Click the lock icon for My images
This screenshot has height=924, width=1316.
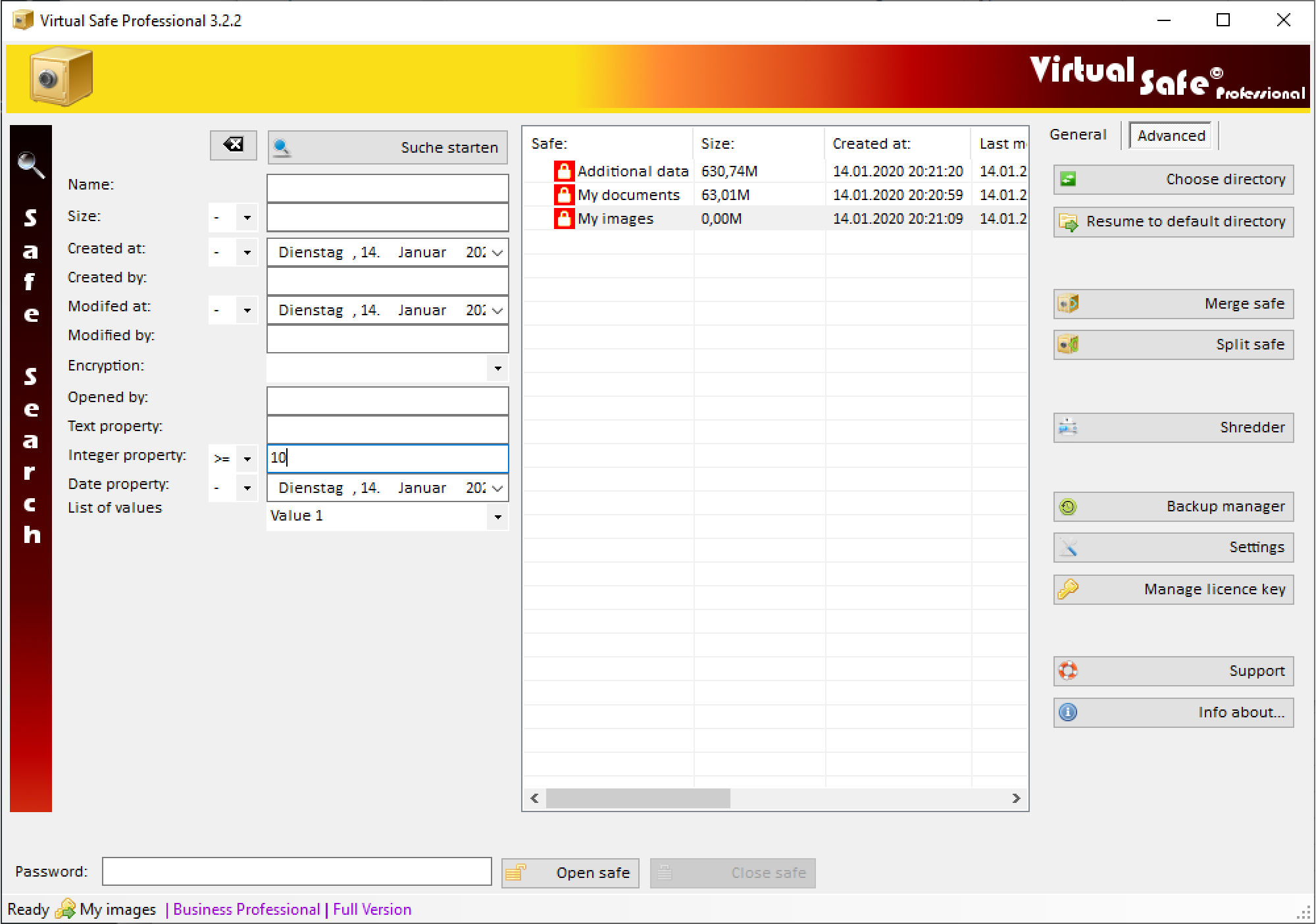point(564,218)
